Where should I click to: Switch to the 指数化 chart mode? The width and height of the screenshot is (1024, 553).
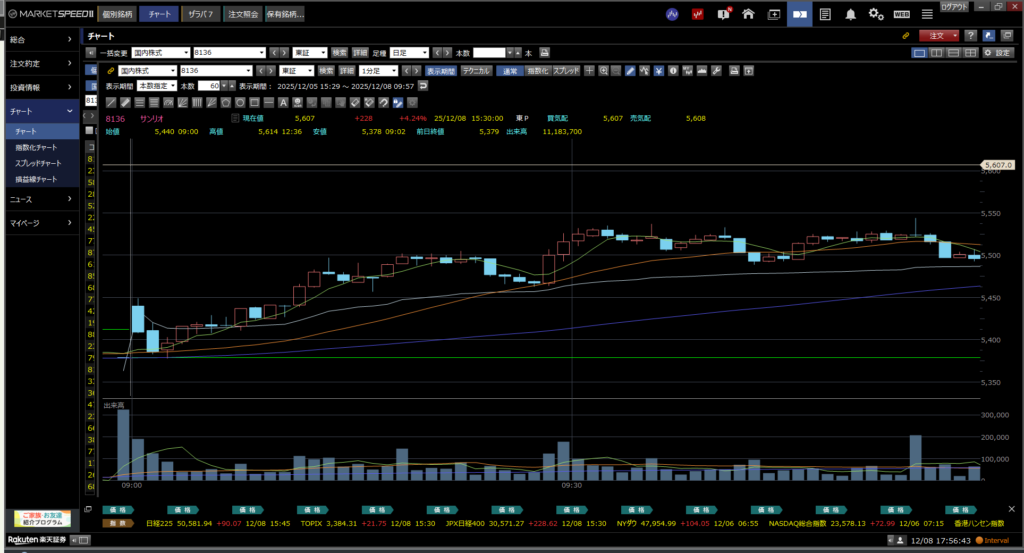coord(537,71)
